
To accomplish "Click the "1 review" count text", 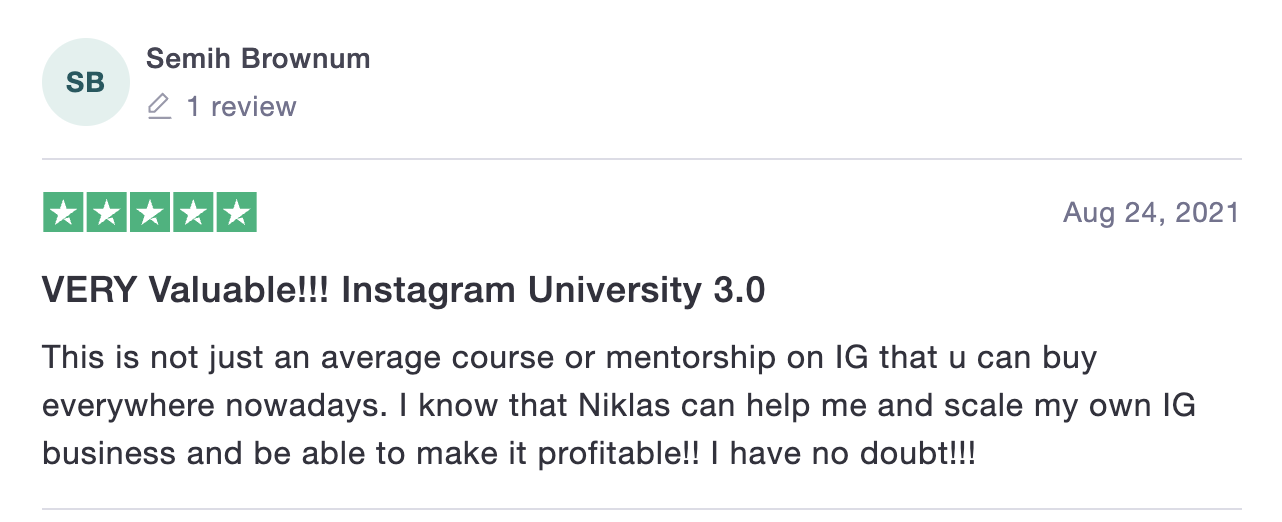I will [x=241, y=106].
